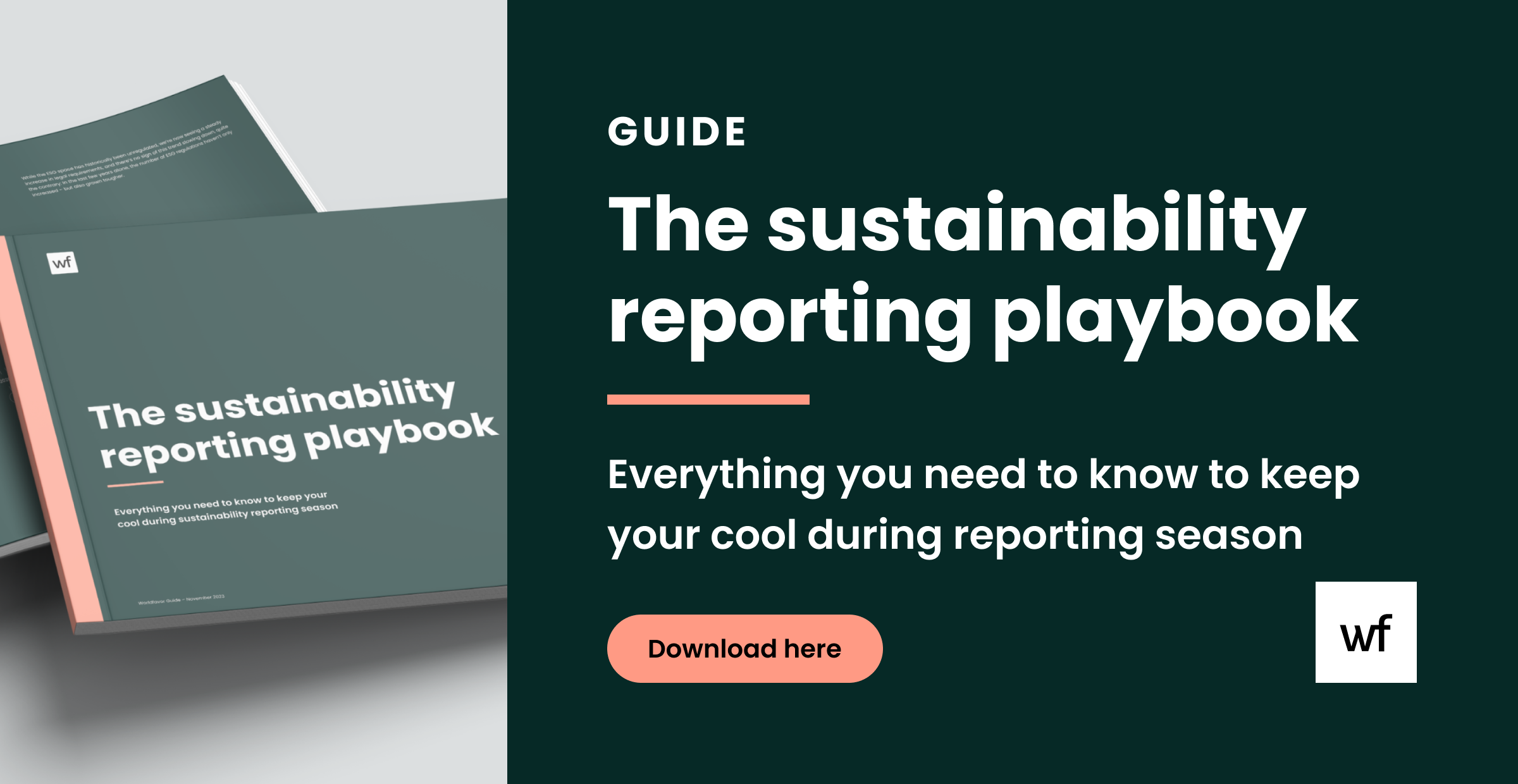The width and height of the screenshot is (1518, 784).
Task: Click the white wf logo square at bottom right
Action: (x=1366, y=632)
